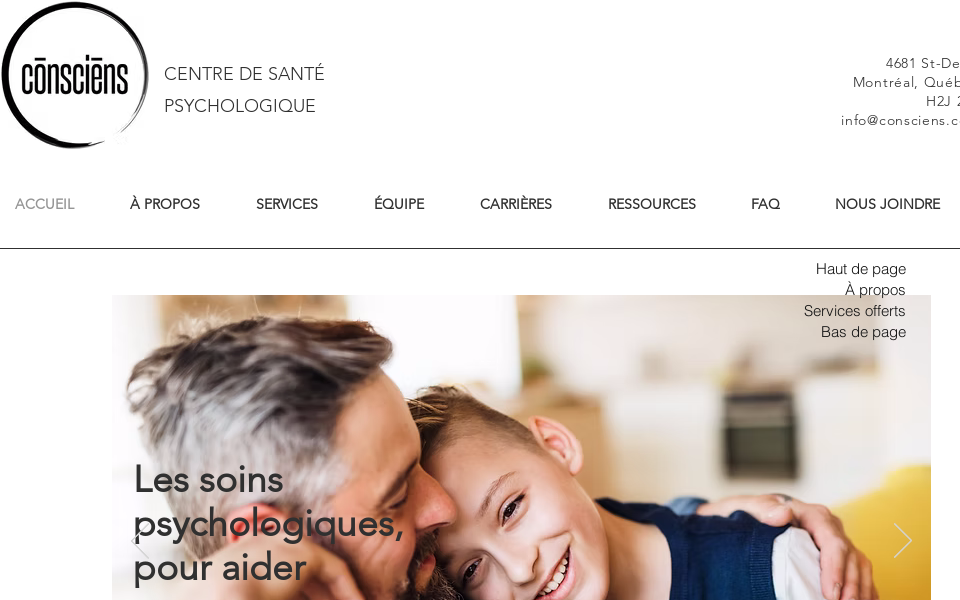Go to previous slide arrow
This screenshot has width=960, height=600.
[x=140, y=541]
